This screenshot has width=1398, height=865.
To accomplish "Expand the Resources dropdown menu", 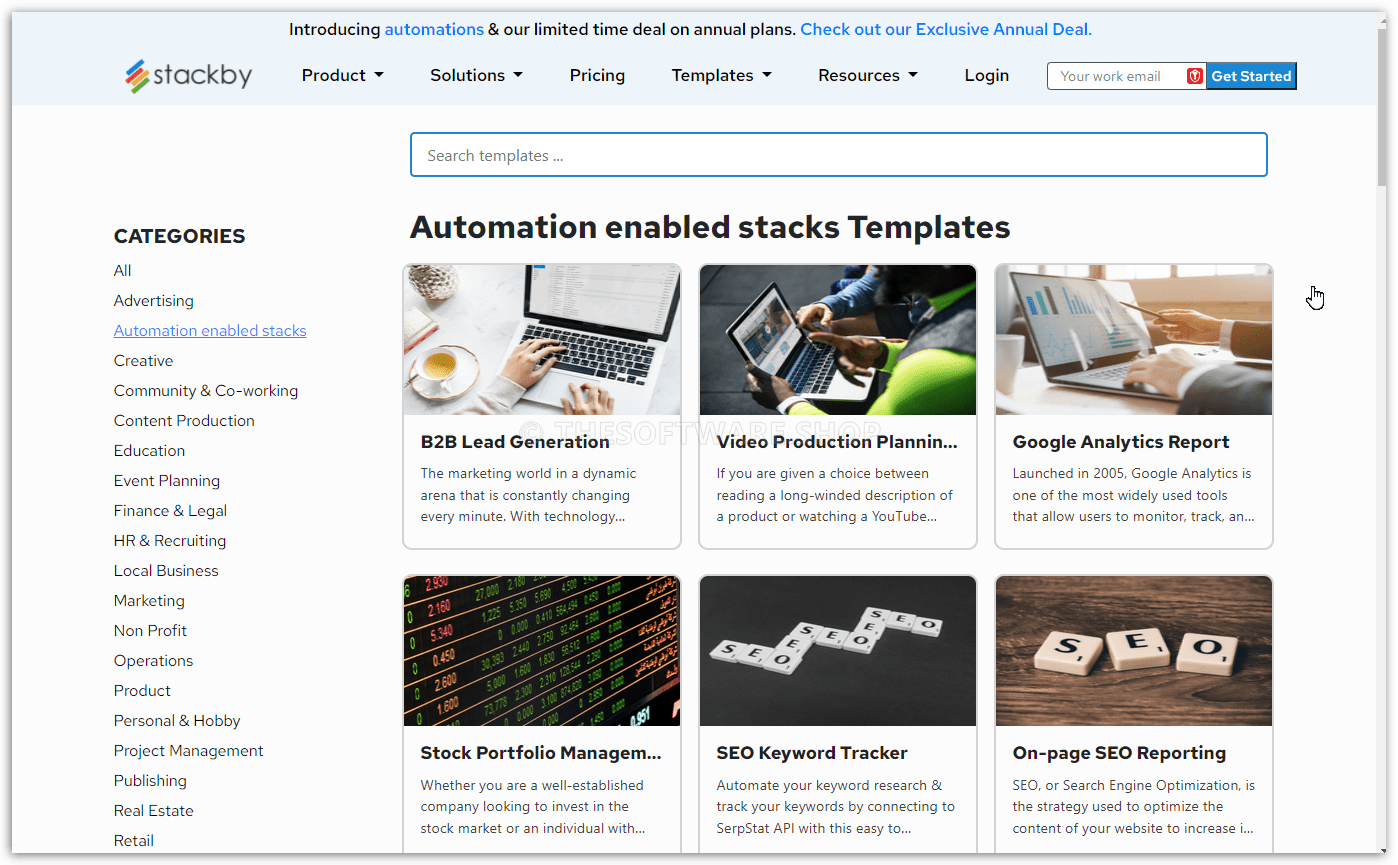I will (868, 75).
